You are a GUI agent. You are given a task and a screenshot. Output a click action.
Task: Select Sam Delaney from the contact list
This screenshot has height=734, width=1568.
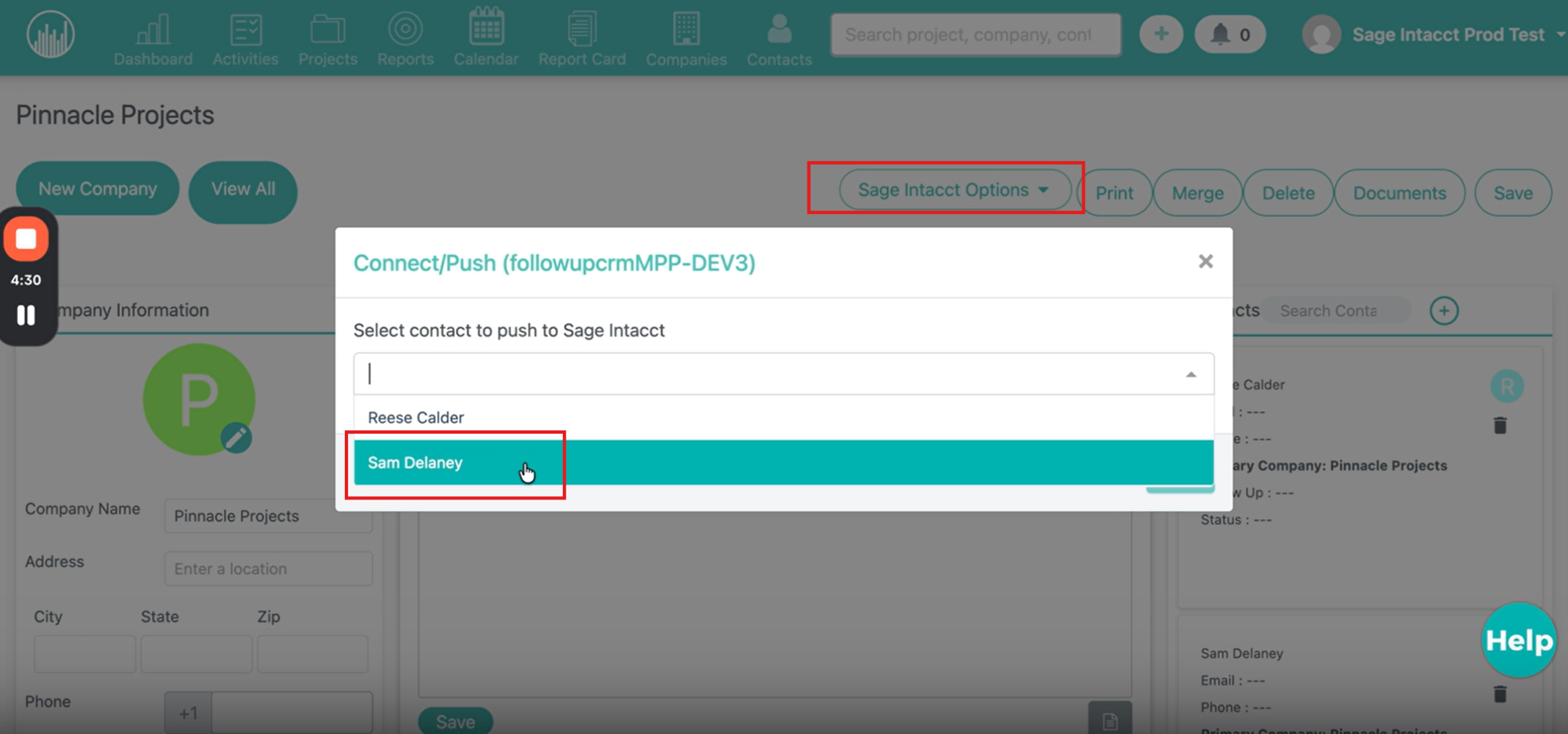[x=415, y=462]
